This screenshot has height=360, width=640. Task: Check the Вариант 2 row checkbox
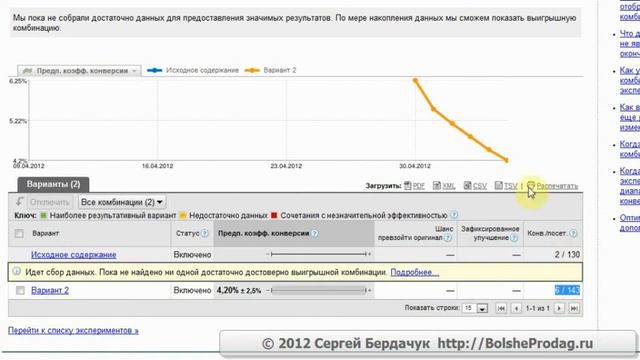click(20, 290)
